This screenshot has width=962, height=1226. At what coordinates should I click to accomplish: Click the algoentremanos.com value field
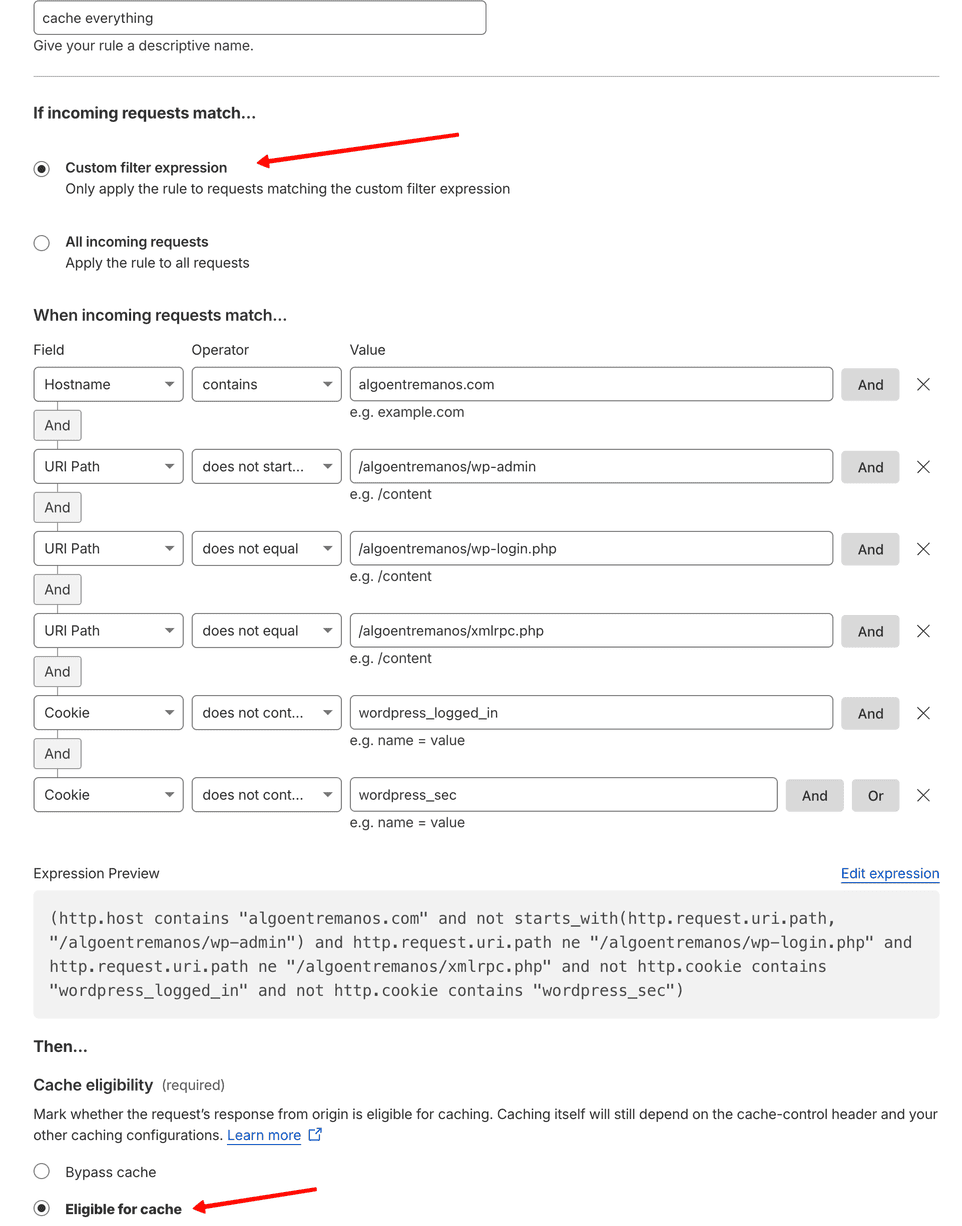point(590,385)
